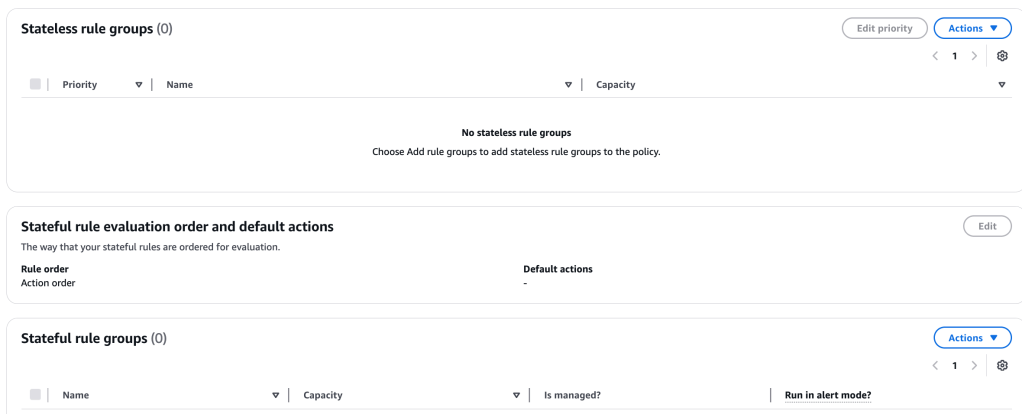The height and width of the screenshot is (414, 1022).
Task: Select page 1 in stateless groups pagination
Action: click(x=955, y=56)
